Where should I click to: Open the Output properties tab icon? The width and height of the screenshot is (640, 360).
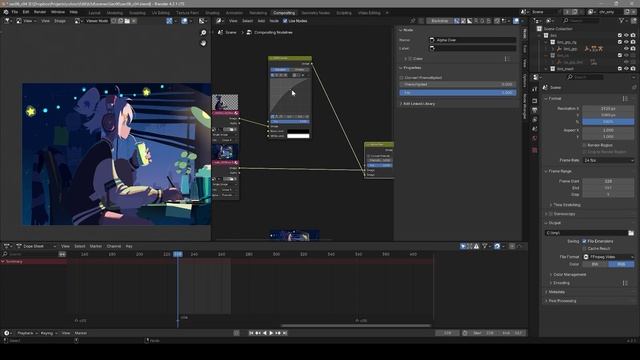(x=535, y=111)
